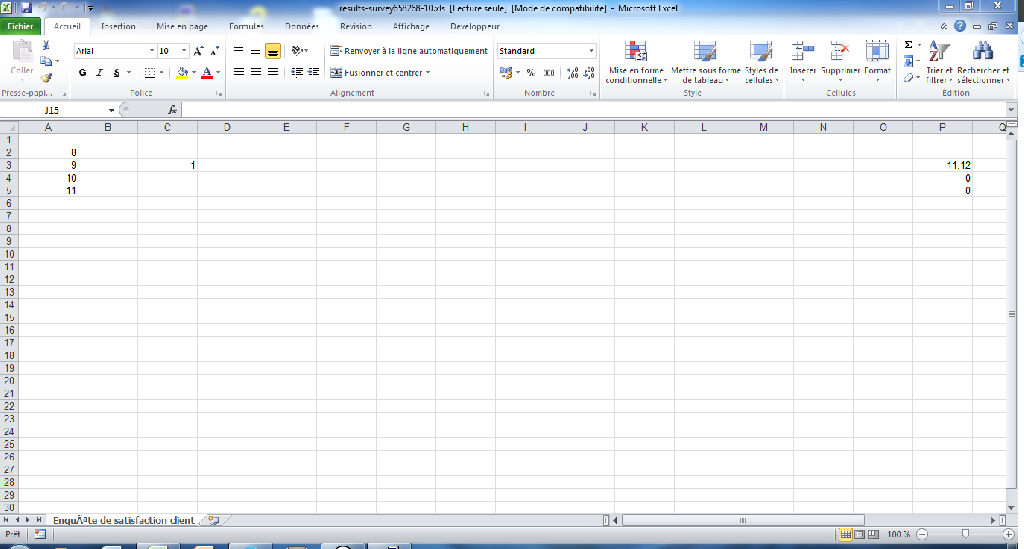Screen dimensions: 1024x549
Task: Open the Données ribbon tab
Action: (301, 27)
